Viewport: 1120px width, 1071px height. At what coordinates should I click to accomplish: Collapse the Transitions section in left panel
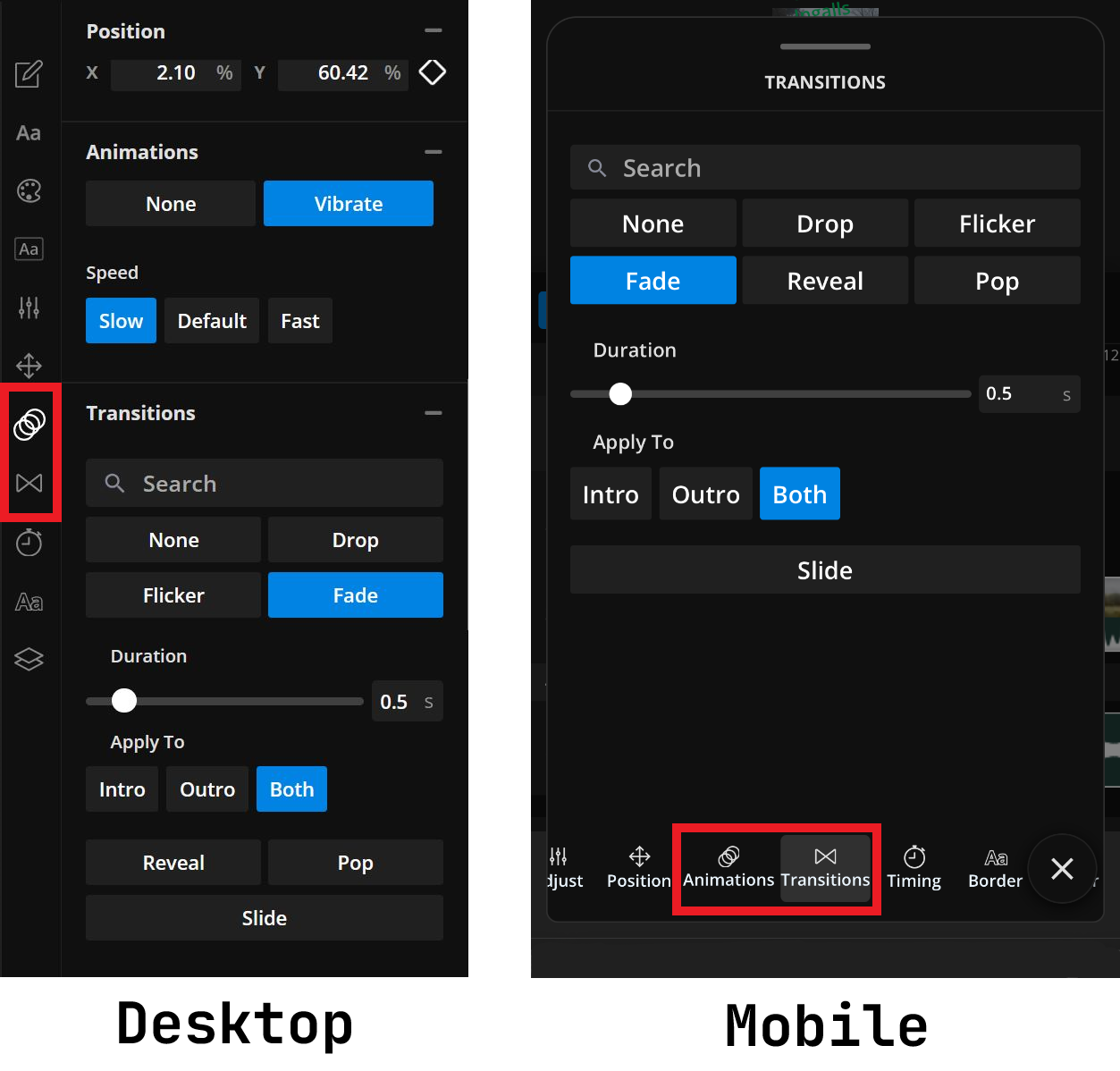click(434, 413)
